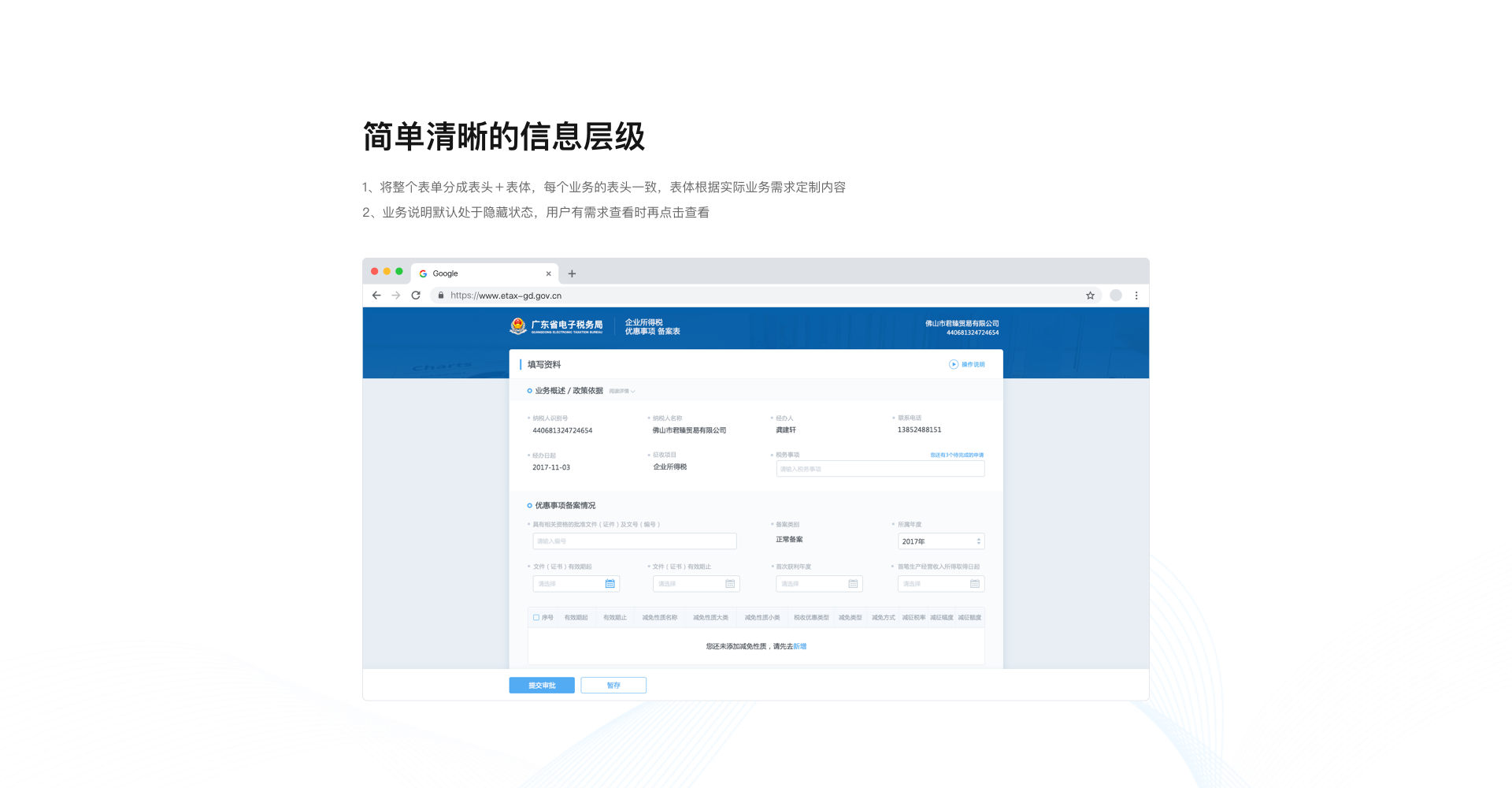Focus the 税务事项 input field

(880, 469)
